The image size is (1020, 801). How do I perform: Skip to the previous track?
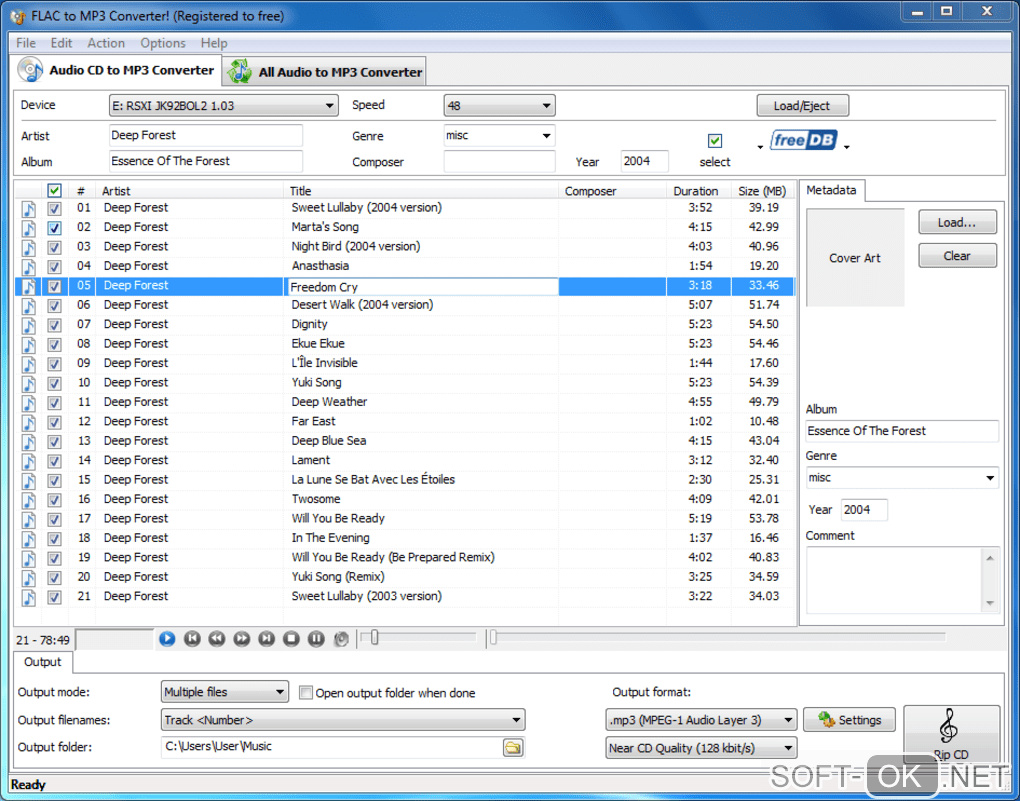(x=192, y=639)
